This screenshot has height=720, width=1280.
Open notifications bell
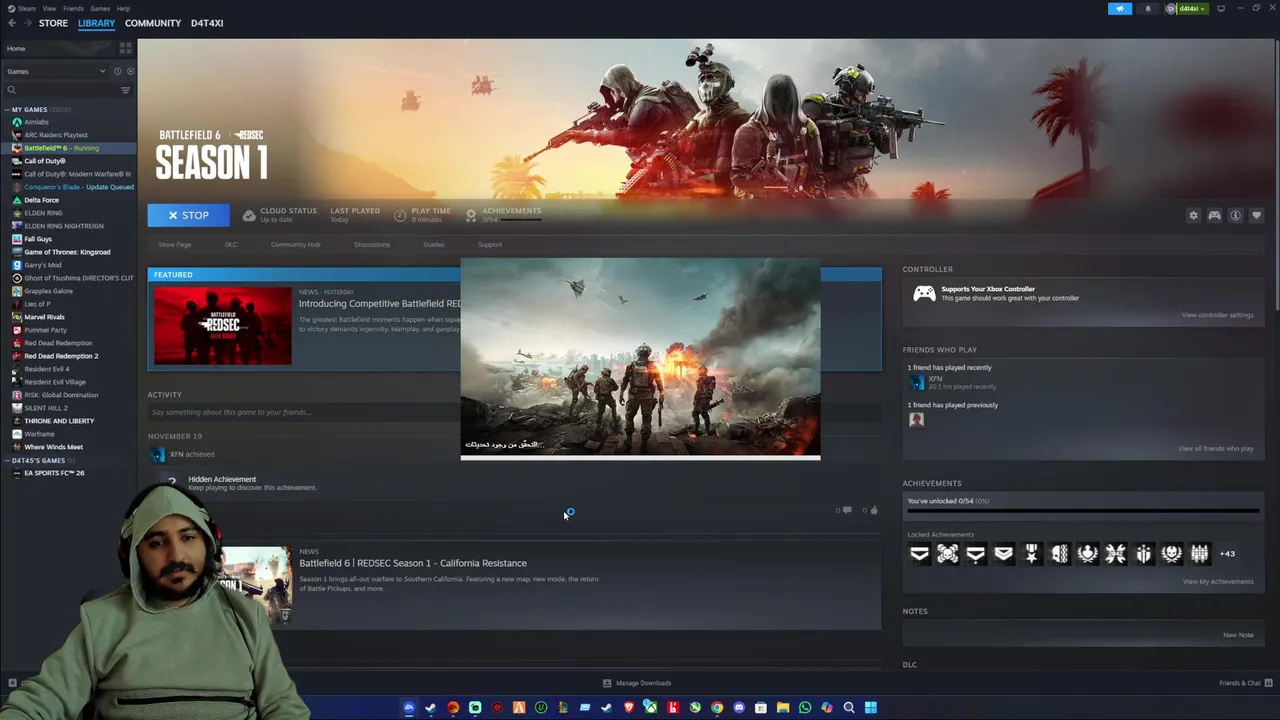(x=1148, y=9)
